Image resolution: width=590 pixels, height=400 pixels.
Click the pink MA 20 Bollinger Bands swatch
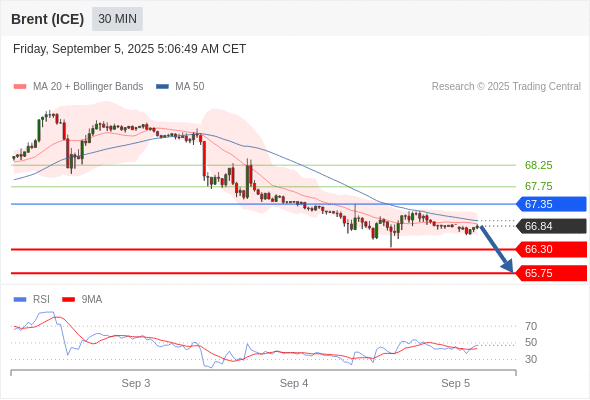coord(20,87)
